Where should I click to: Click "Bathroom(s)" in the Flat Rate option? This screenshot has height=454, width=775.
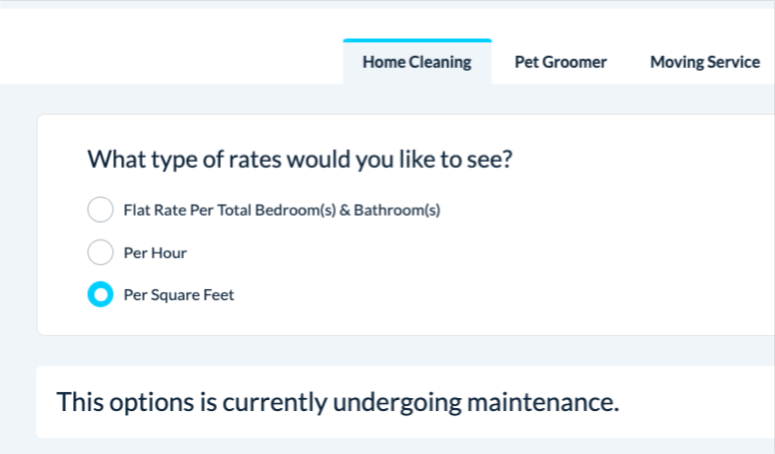pos(397,210)
